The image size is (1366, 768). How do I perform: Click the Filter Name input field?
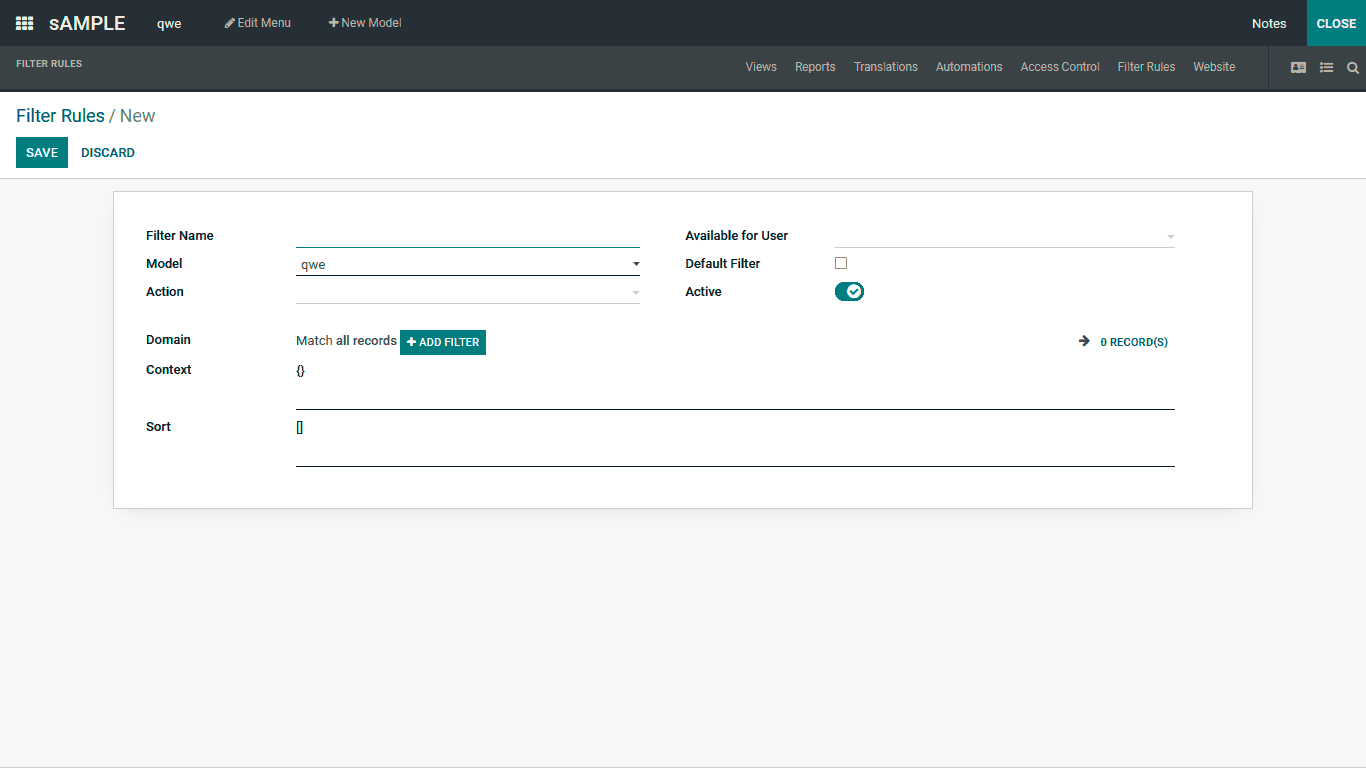point(468,236)
